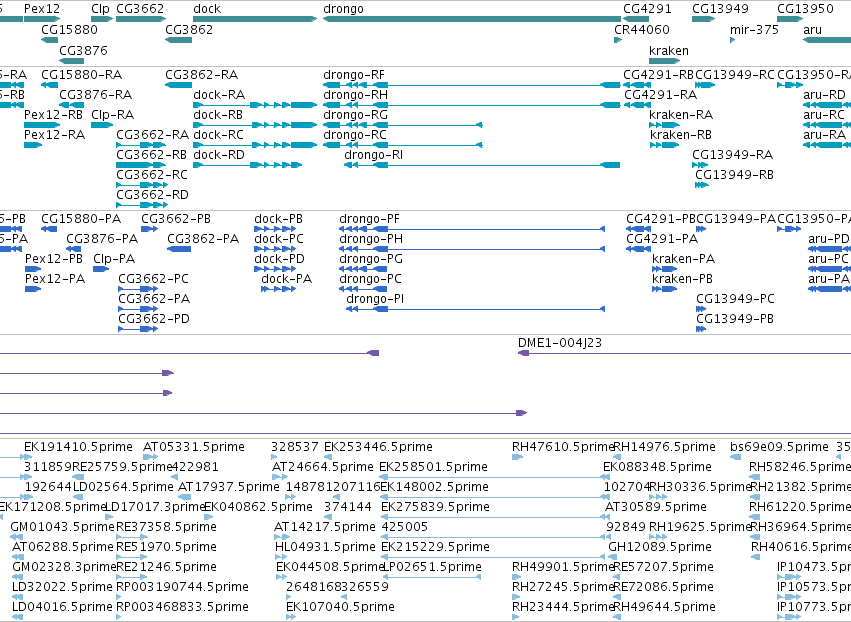Click the CG3662-RB transcript label
The image size is (851, 622).
[x=151, y=155]
